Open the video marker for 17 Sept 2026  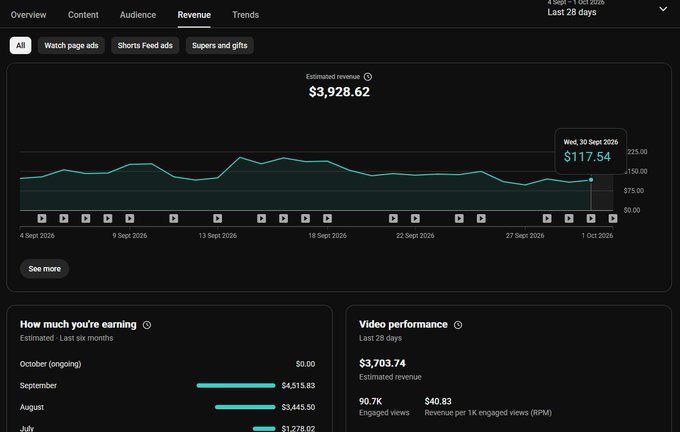point(305,218)
